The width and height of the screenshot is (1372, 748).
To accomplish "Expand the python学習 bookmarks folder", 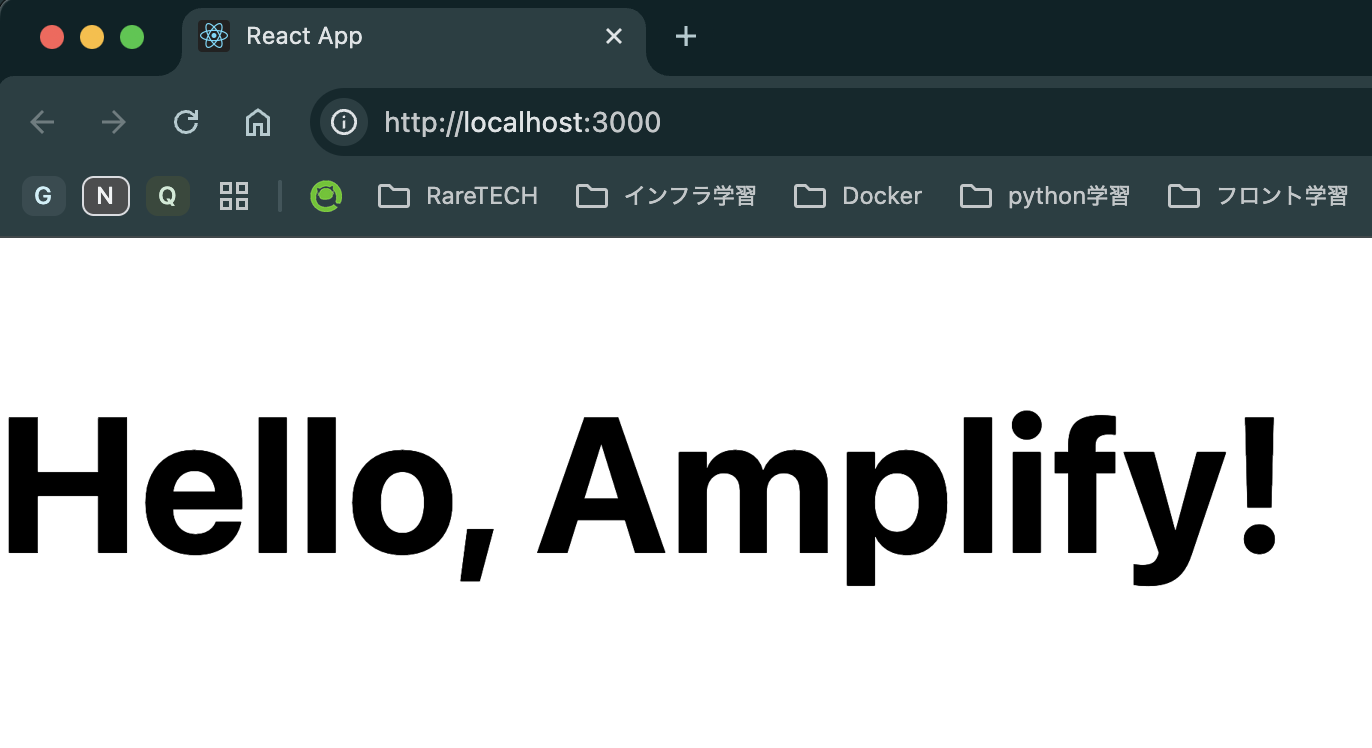I will [x=1044, y=196].
